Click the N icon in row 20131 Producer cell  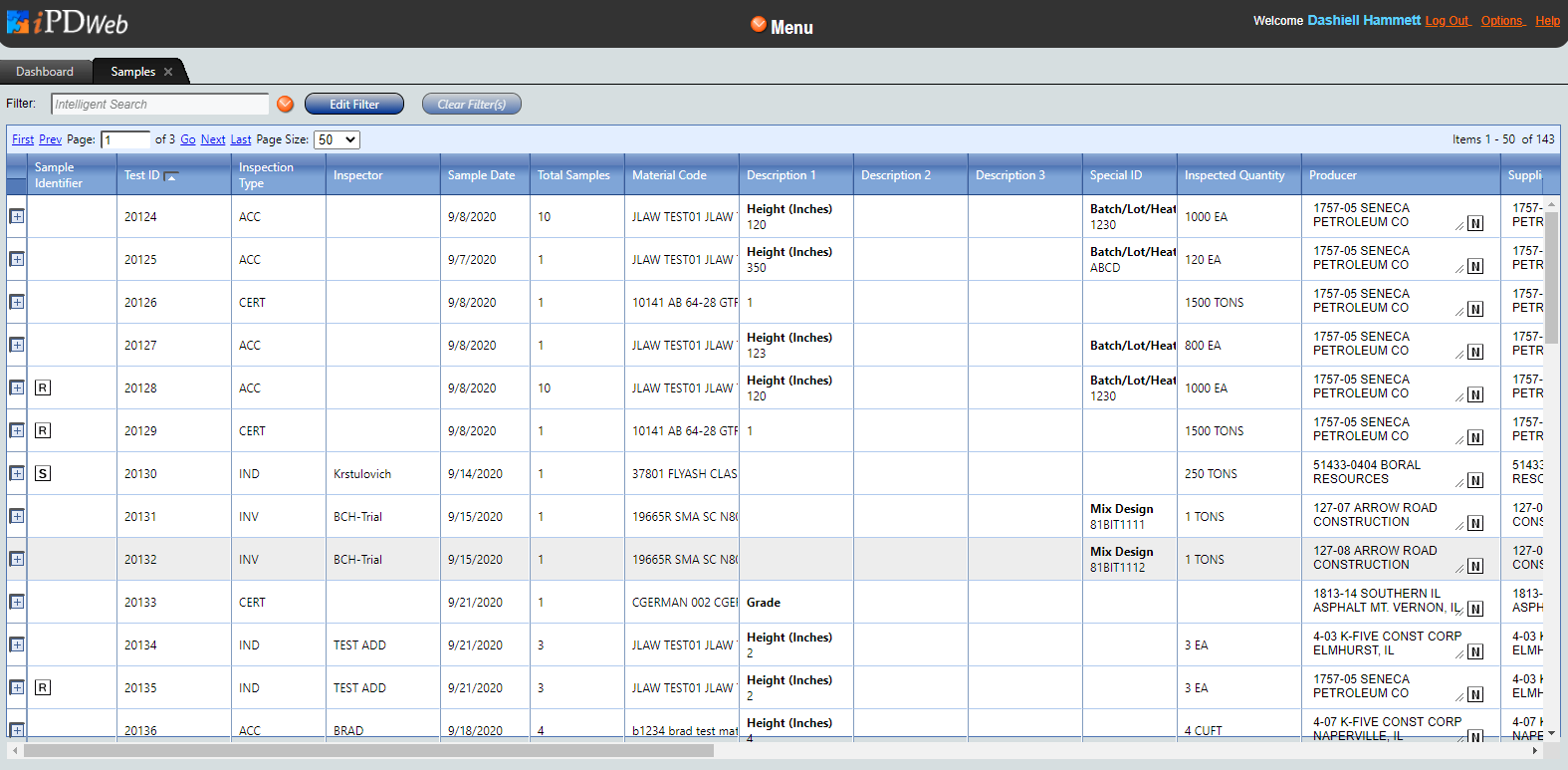[1475, 524]
